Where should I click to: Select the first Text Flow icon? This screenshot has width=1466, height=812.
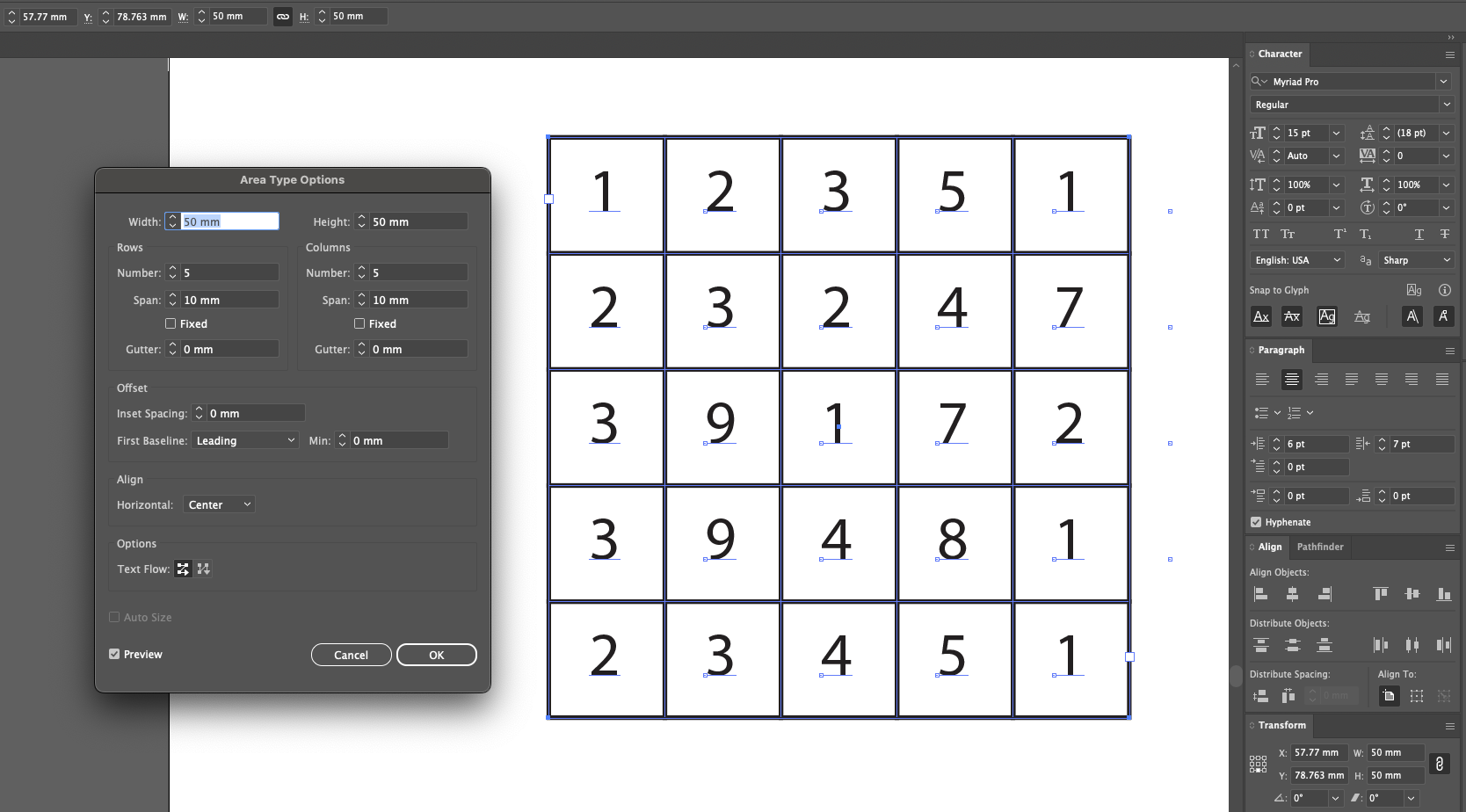pyautogui.click(x=183, y=569)
